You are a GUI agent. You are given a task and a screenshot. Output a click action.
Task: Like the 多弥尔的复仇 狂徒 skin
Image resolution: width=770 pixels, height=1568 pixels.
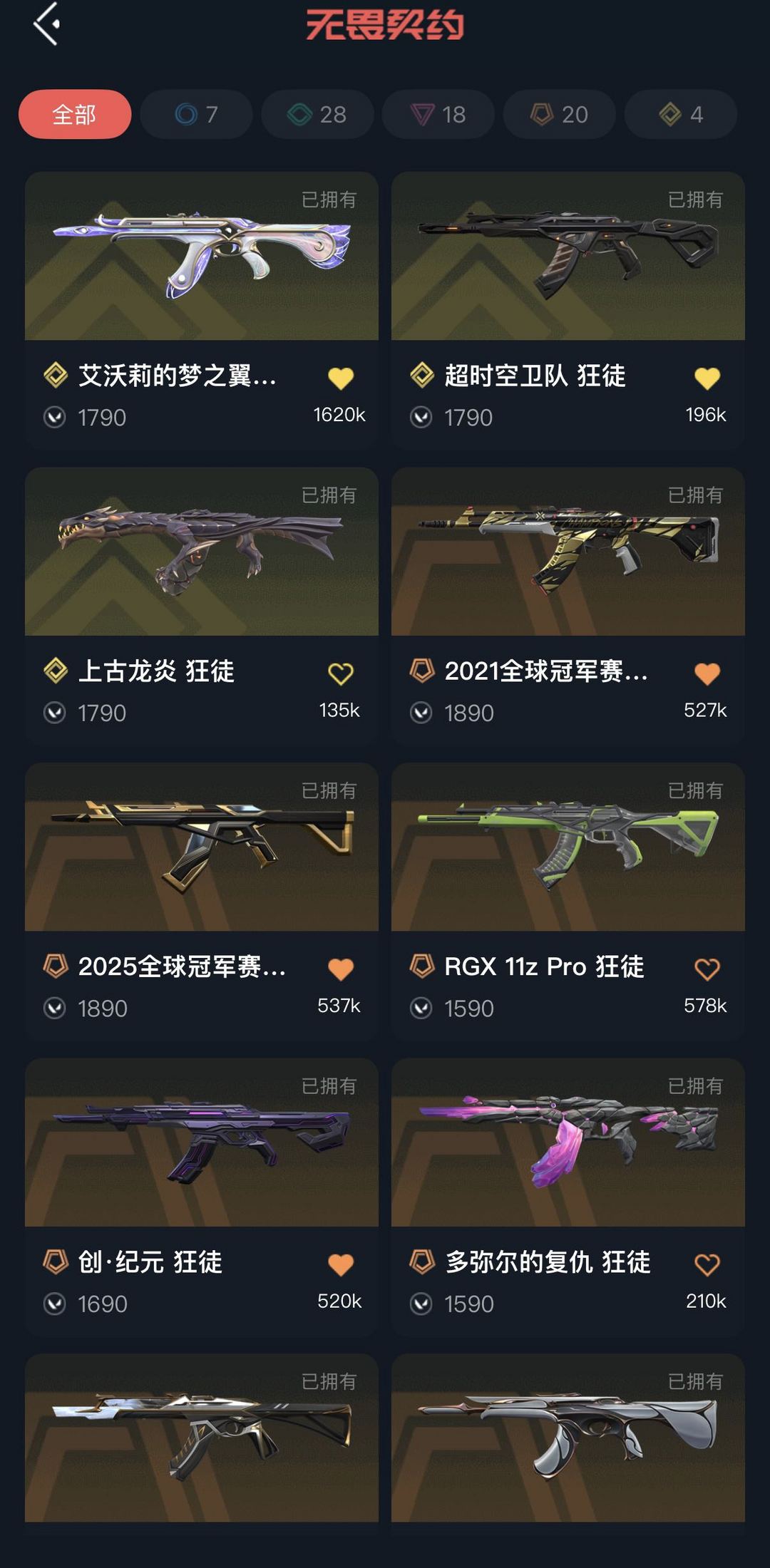tap(707, 1264)
